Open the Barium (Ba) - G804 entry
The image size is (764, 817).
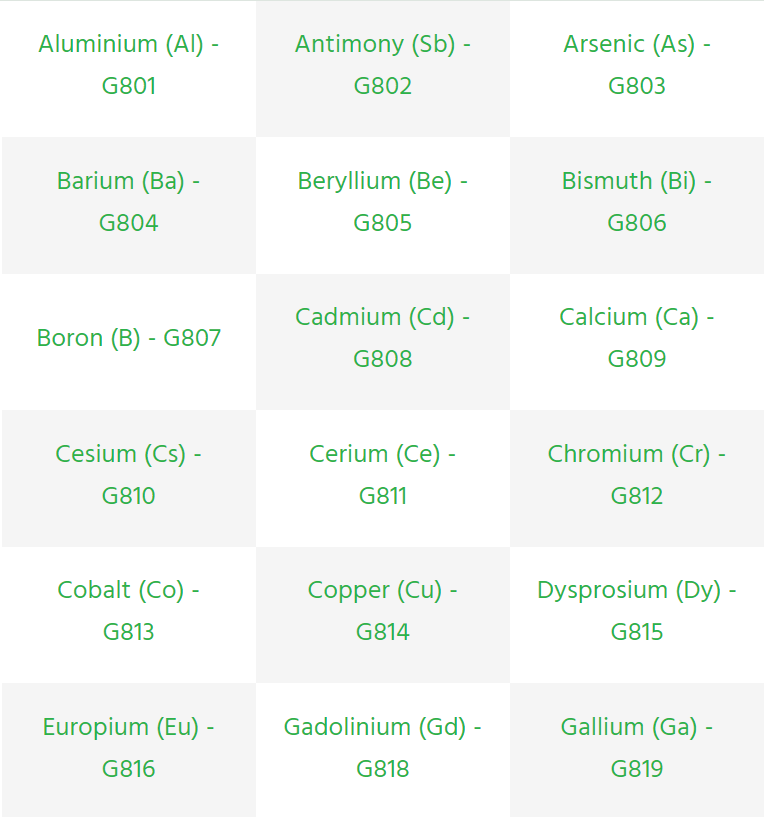coord(128,202)
